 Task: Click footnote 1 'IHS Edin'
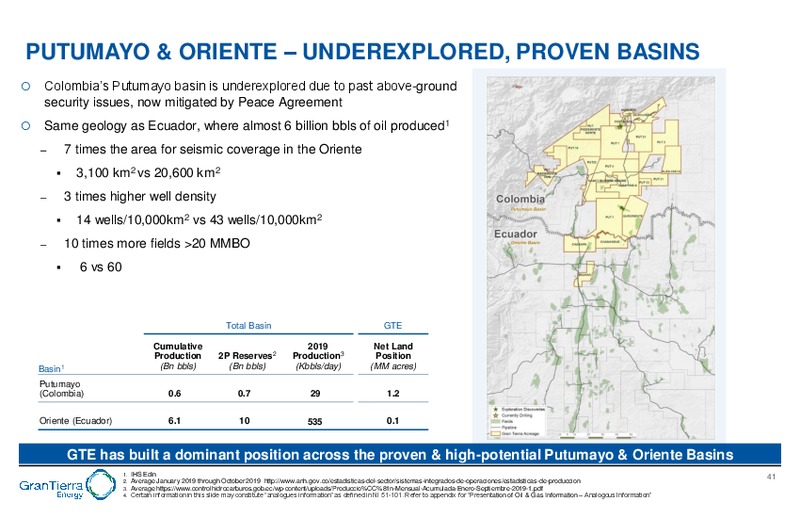click(143, 475)
